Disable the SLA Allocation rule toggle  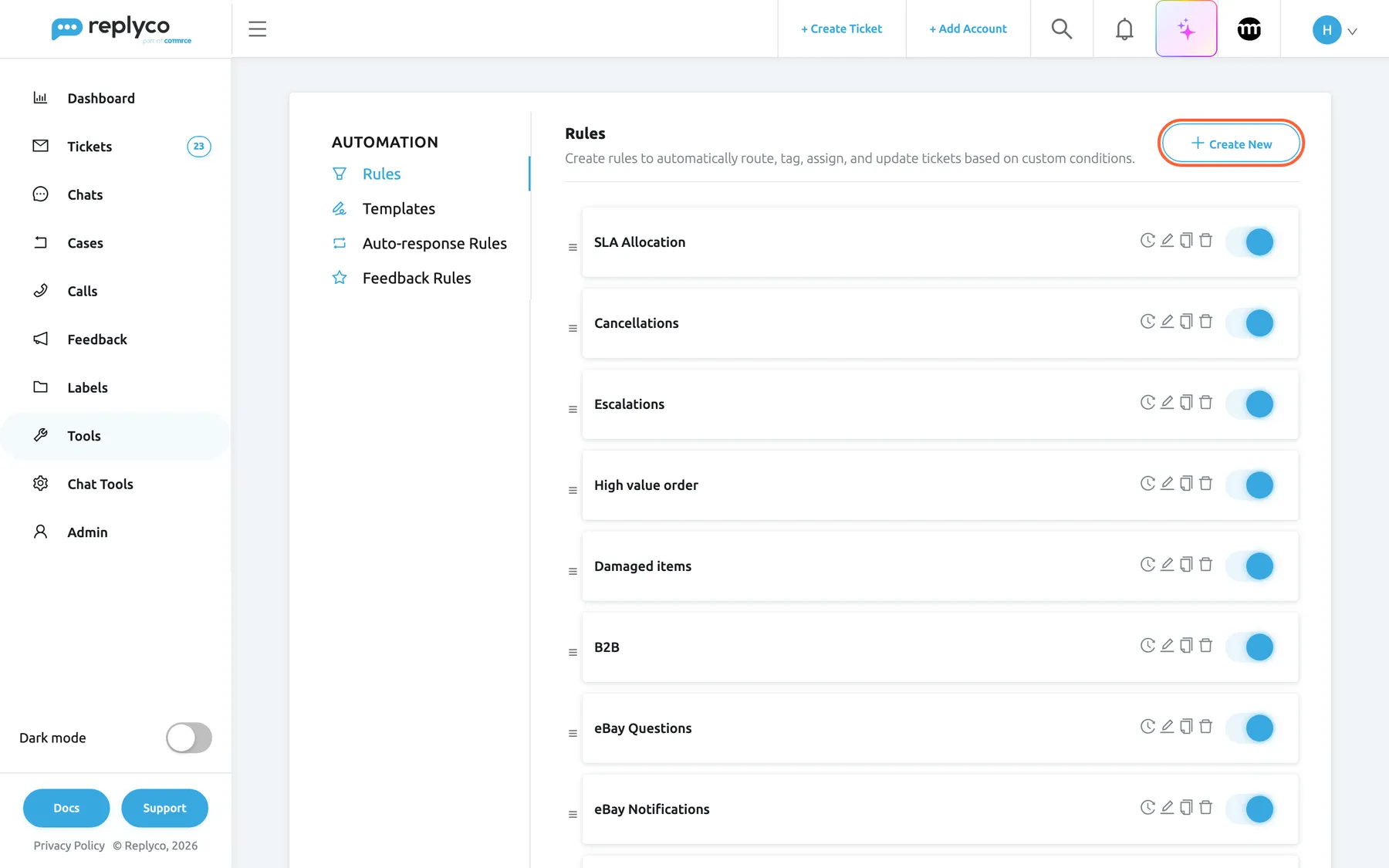1249,242
